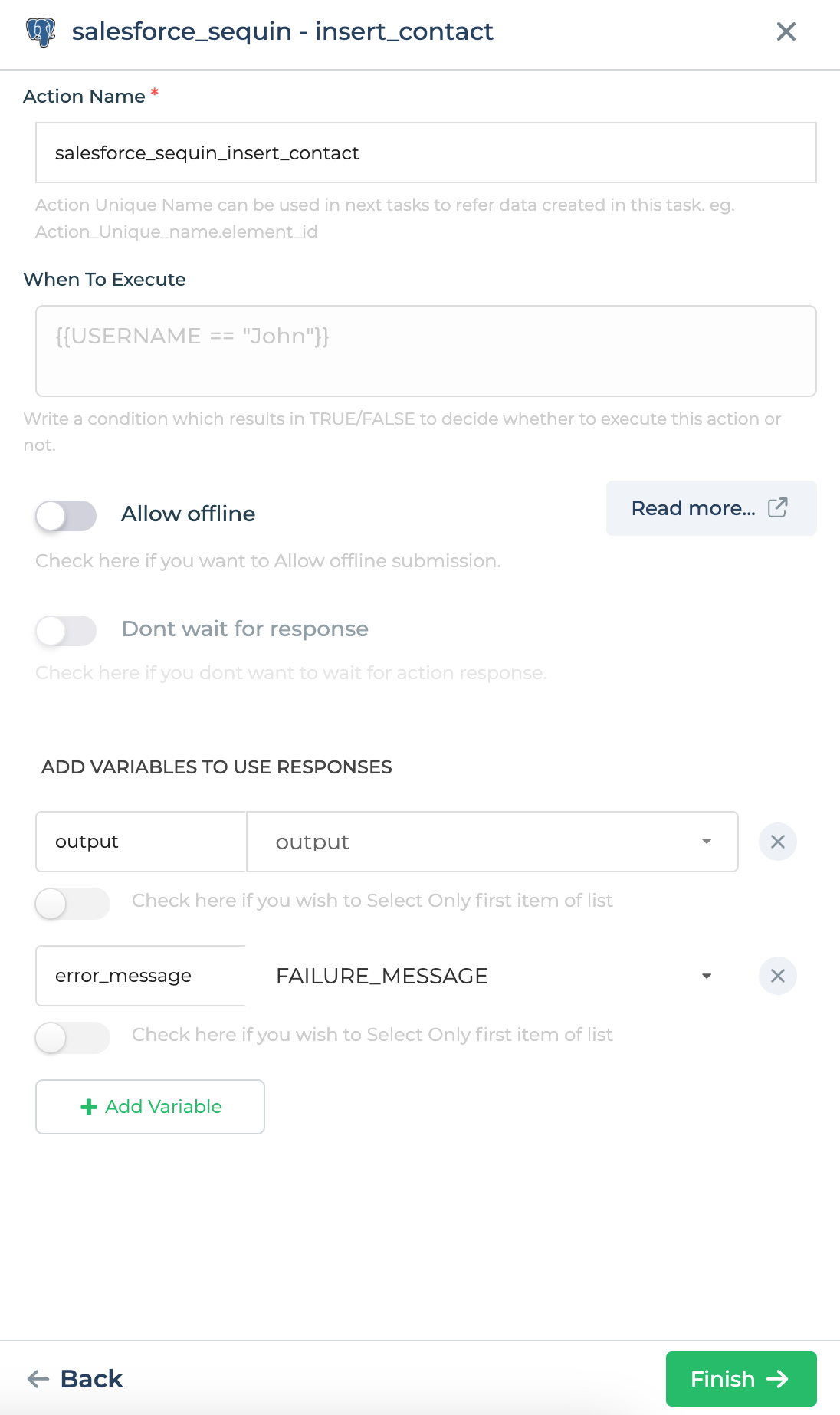This screenshot has width=840, height=1415.
Task: Turn on Dont wait for response
Action: (65, 630)
